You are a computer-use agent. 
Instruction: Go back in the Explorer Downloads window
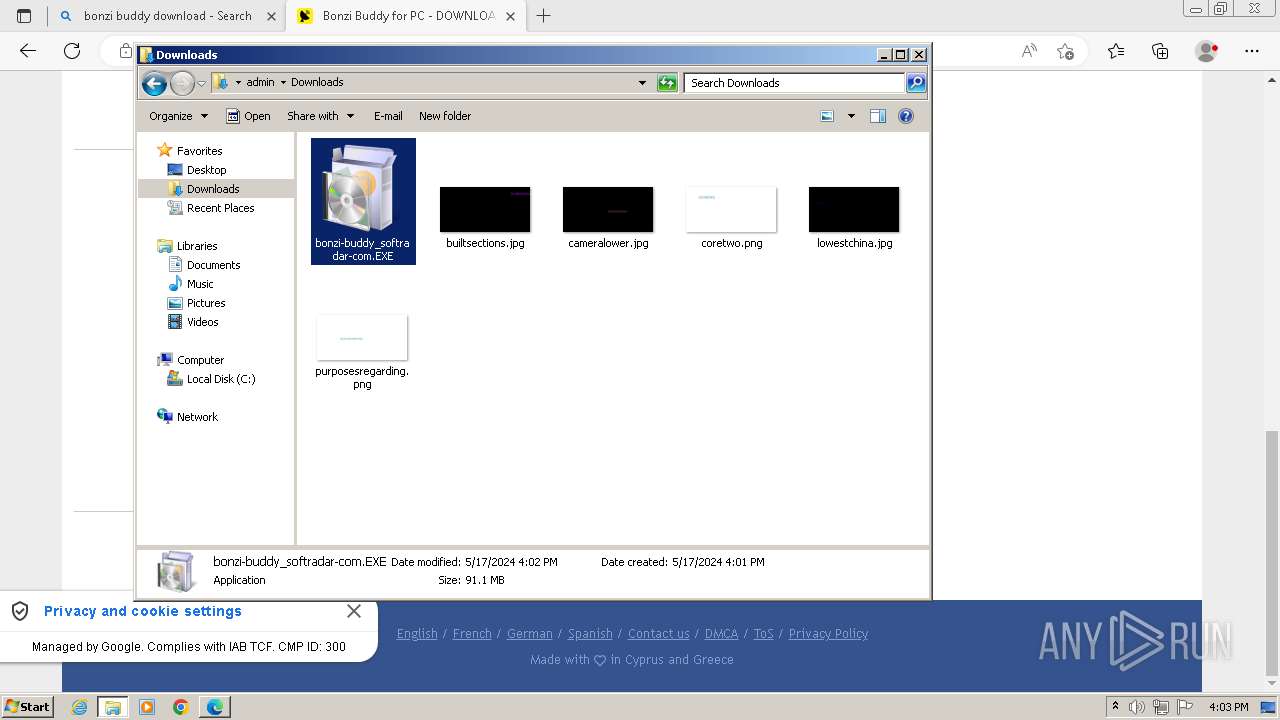pos(154,83)
